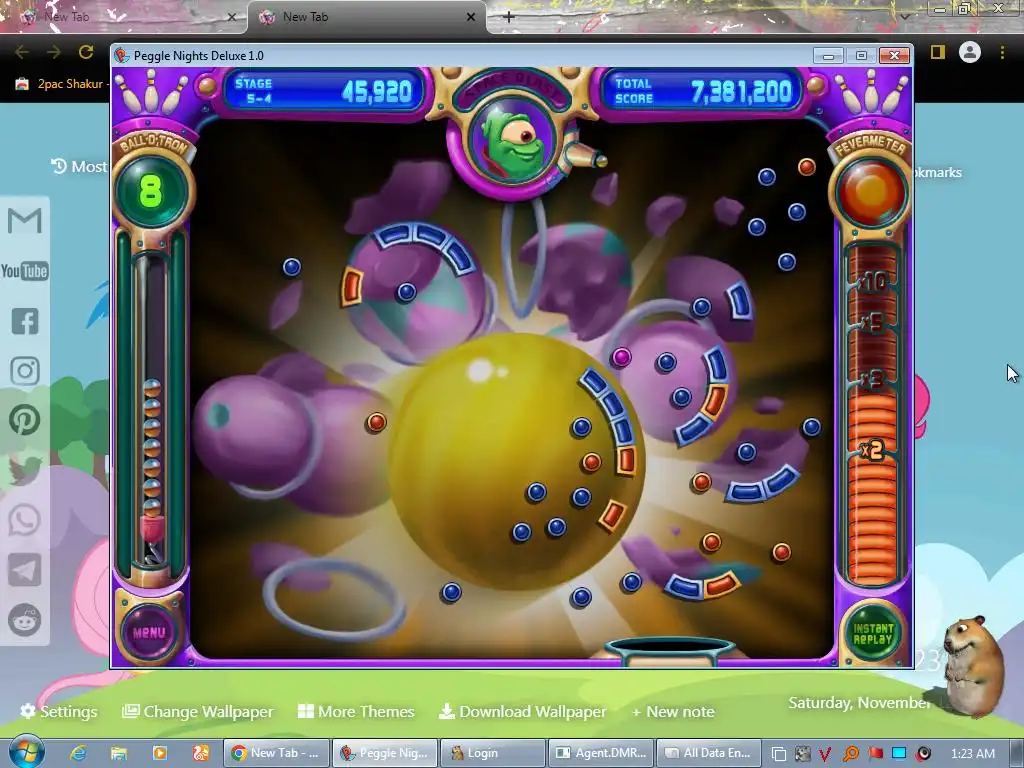The height and width of the screenshot is (768, 1024).
Task: Switch to Chrome New Tab taskbar button
Action: (x=276, y=753)
